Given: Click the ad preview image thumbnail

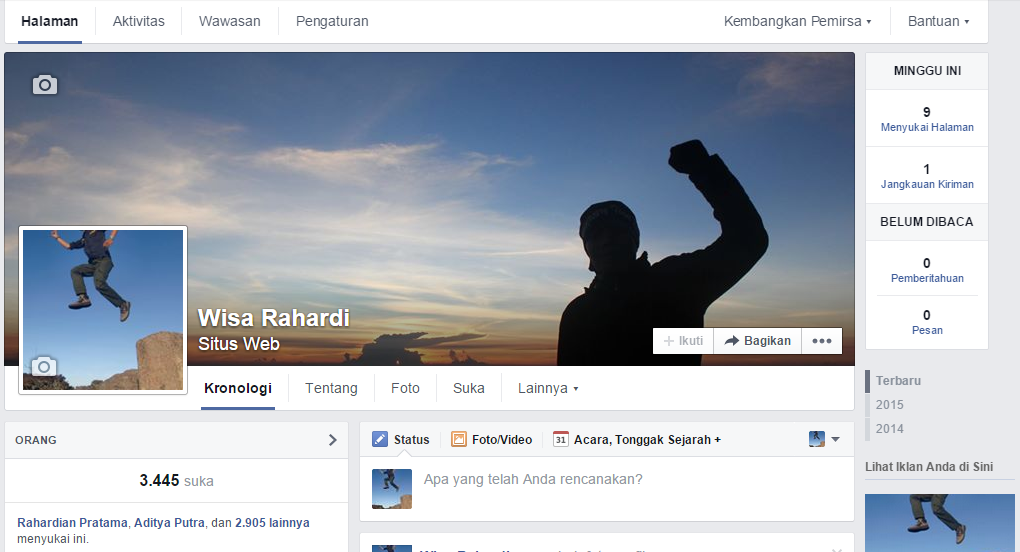Looking at the screenshot, I should [x=939, y=523].
